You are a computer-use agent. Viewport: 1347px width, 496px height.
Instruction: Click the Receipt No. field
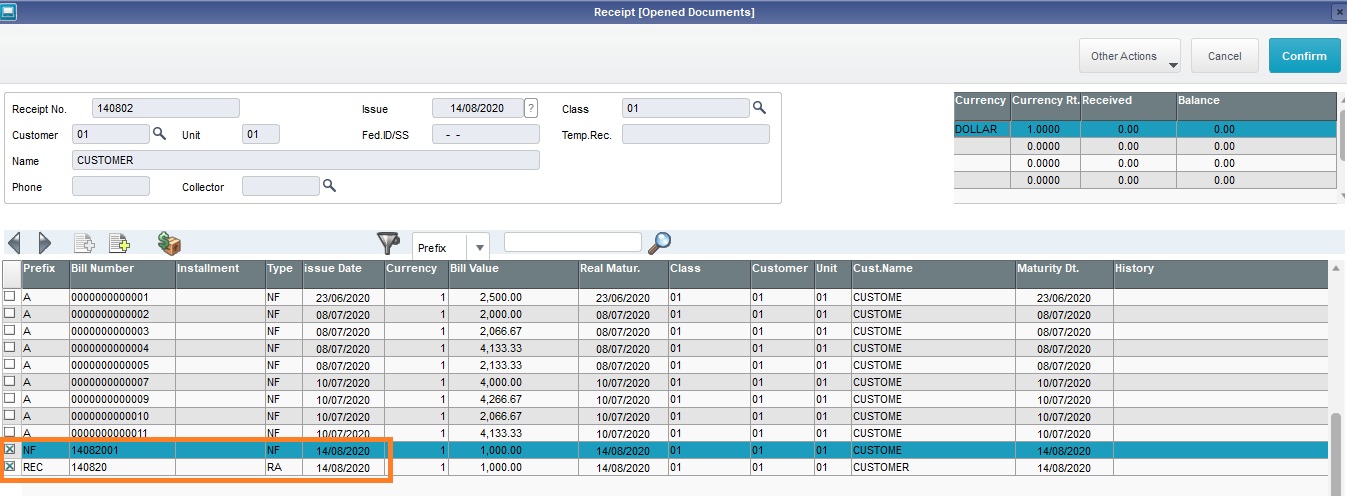(166, 108)
